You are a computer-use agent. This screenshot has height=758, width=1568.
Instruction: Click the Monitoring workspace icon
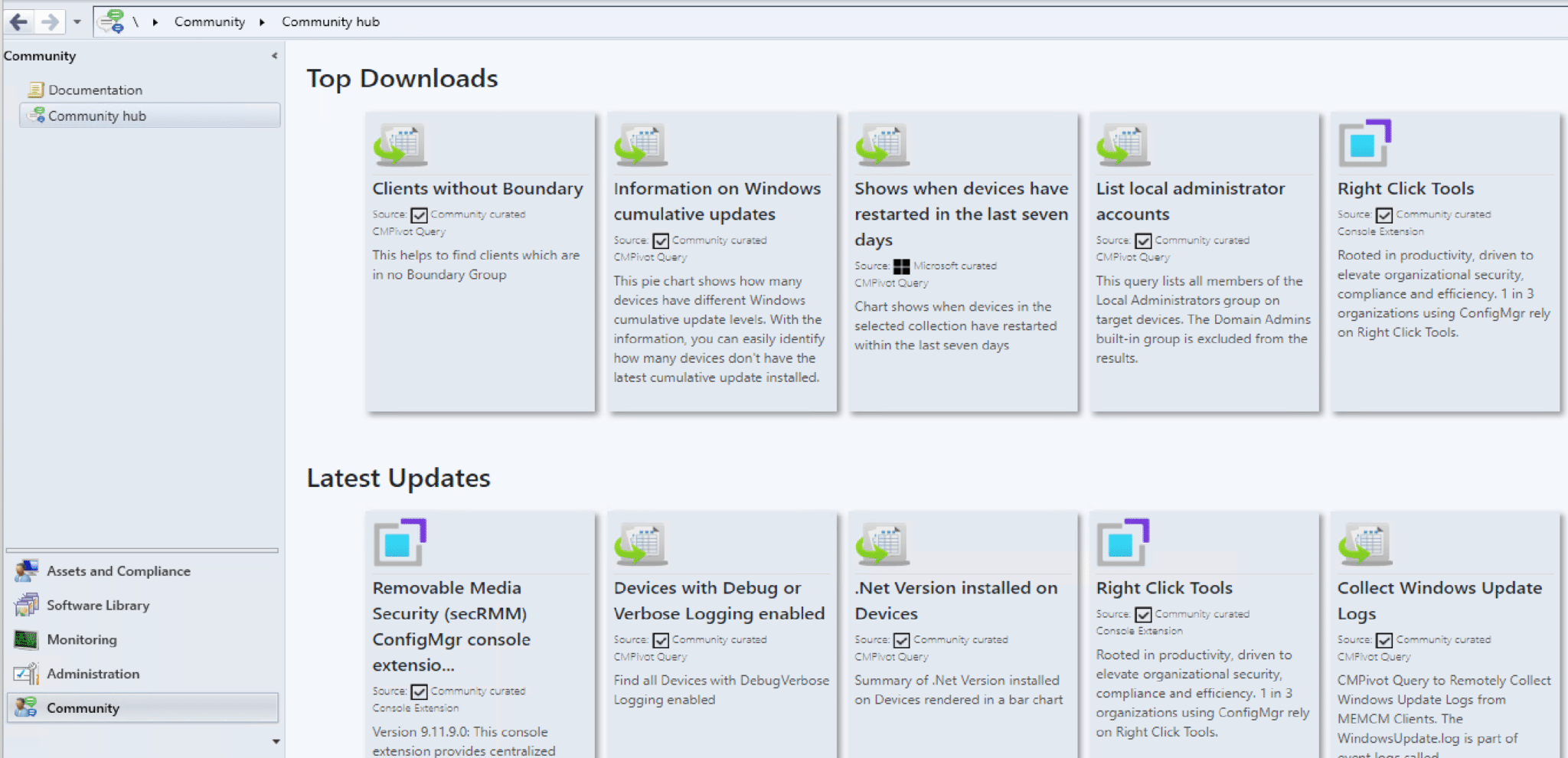click(x=27, y=639)
